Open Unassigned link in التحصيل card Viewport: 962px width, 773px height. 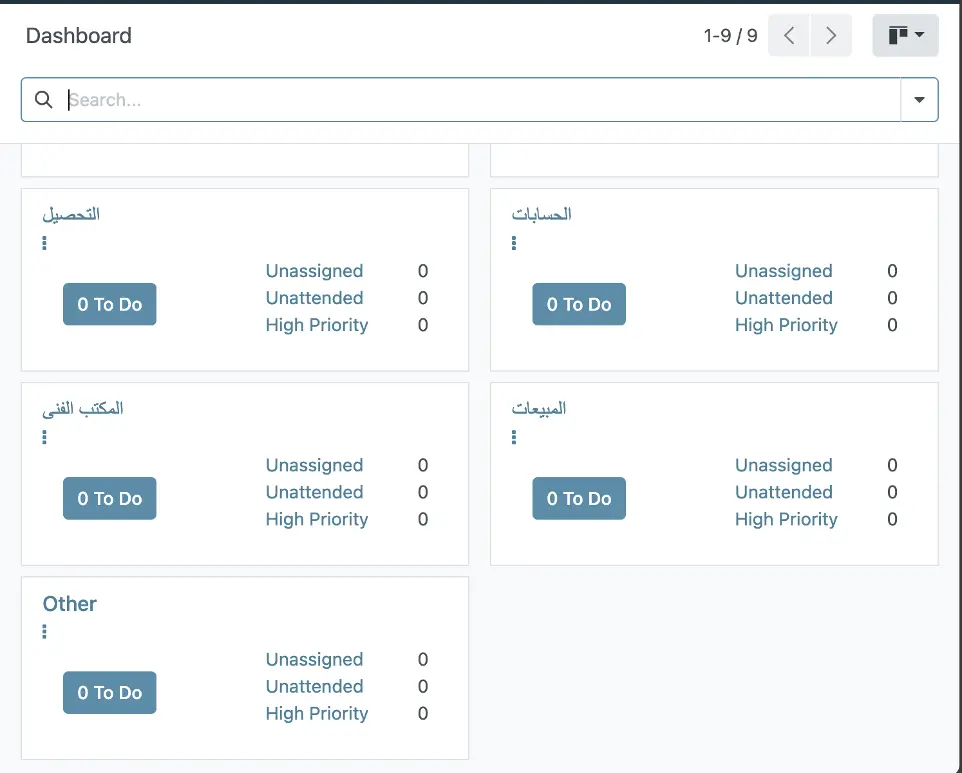[x=314, y=271]
